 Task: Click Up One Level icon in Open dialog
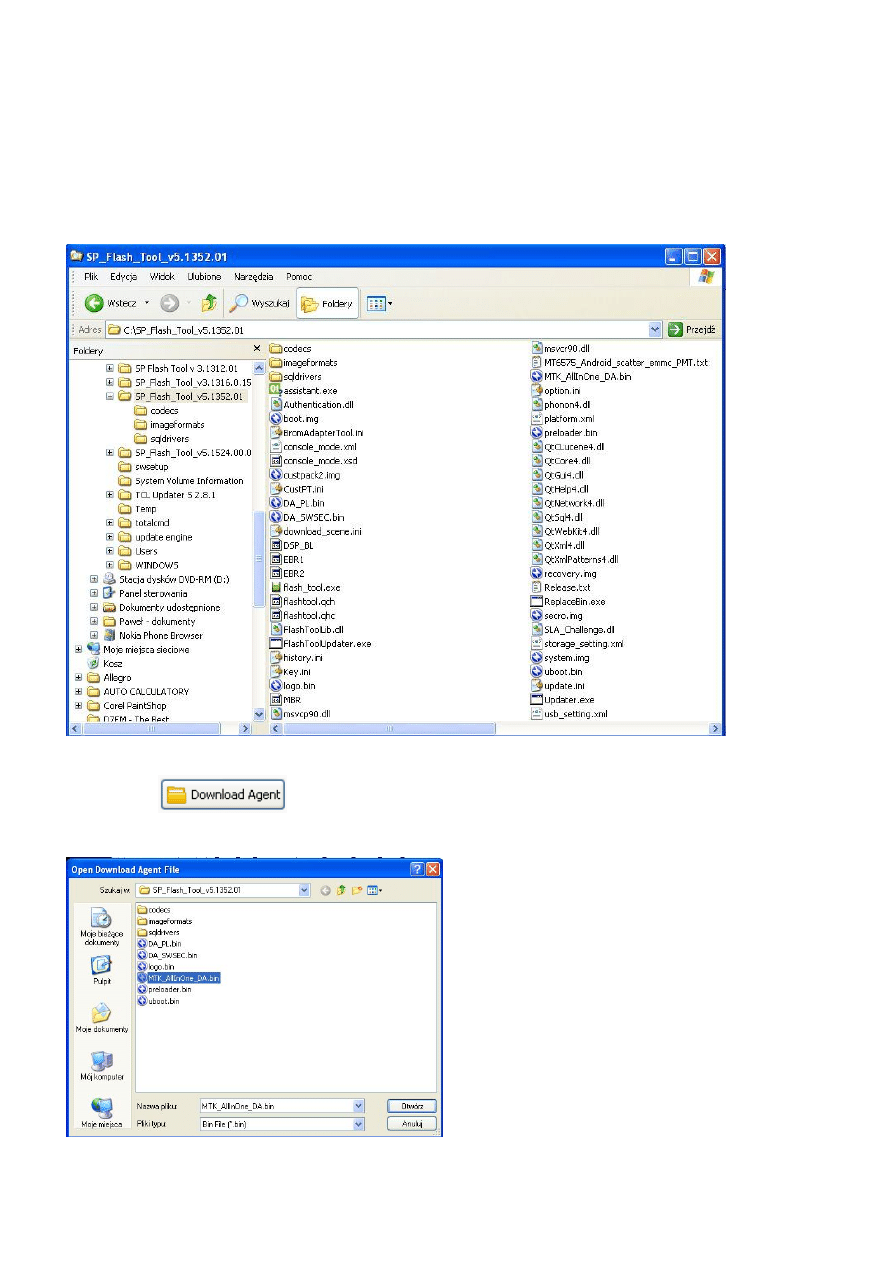[341, 889]
